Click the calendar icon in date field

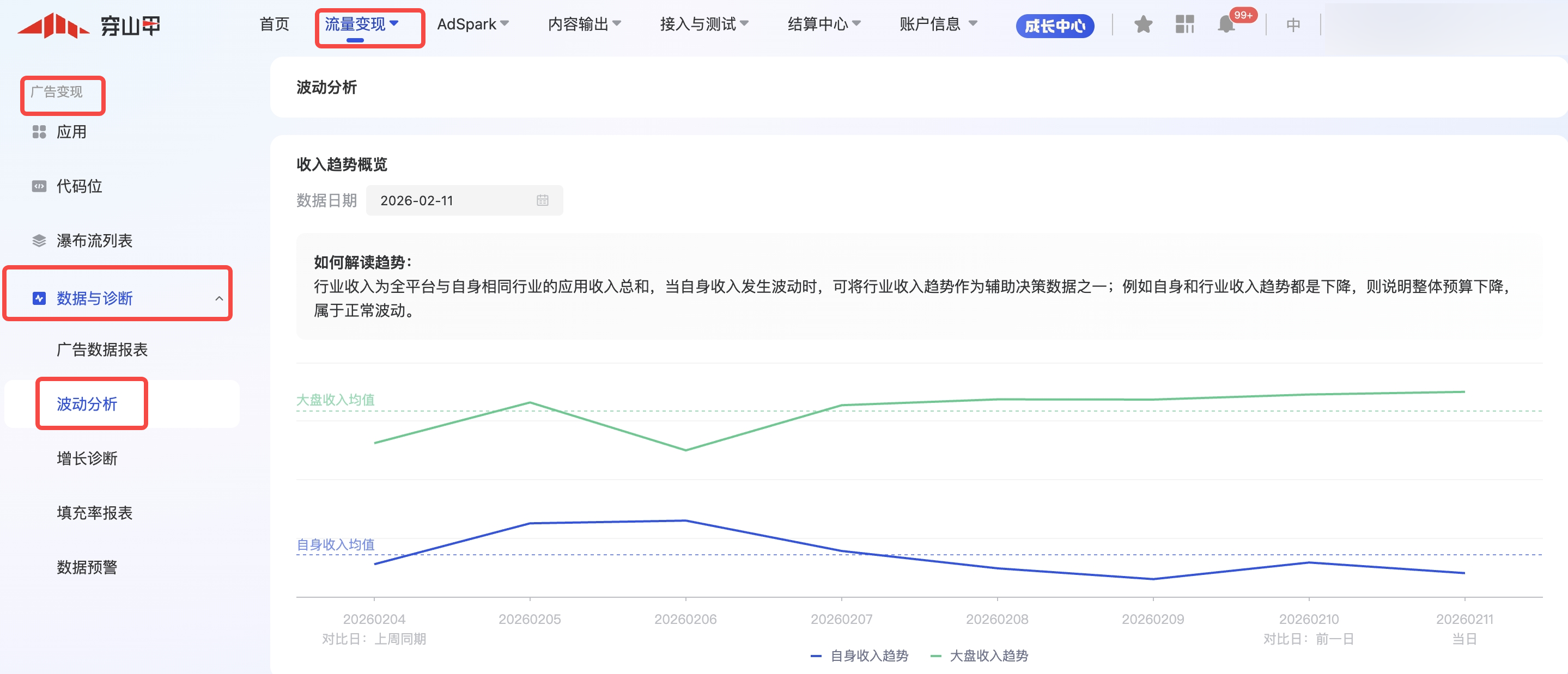(542, 200)
